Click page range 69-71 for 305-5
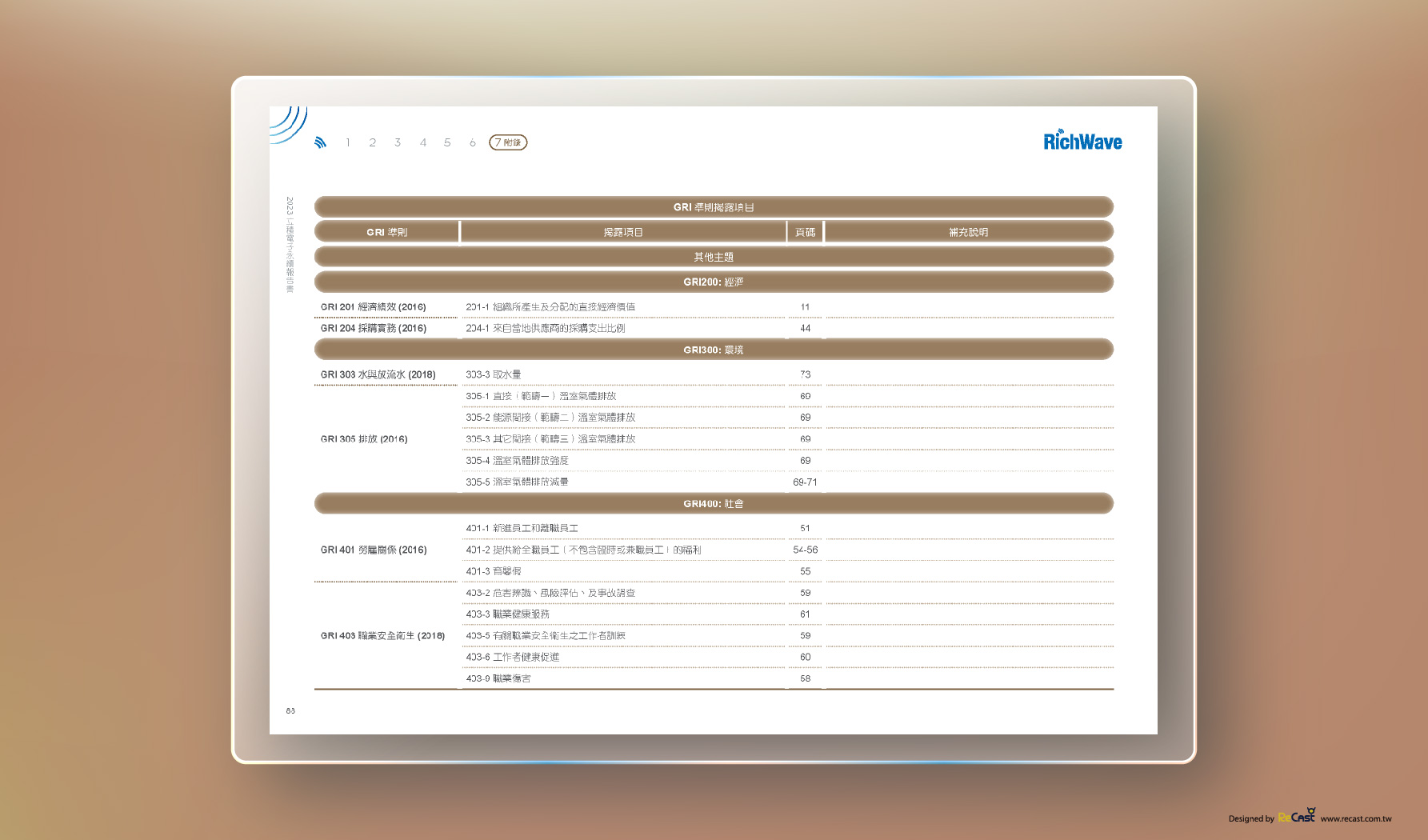1428x840 pixels. [805, 482]
